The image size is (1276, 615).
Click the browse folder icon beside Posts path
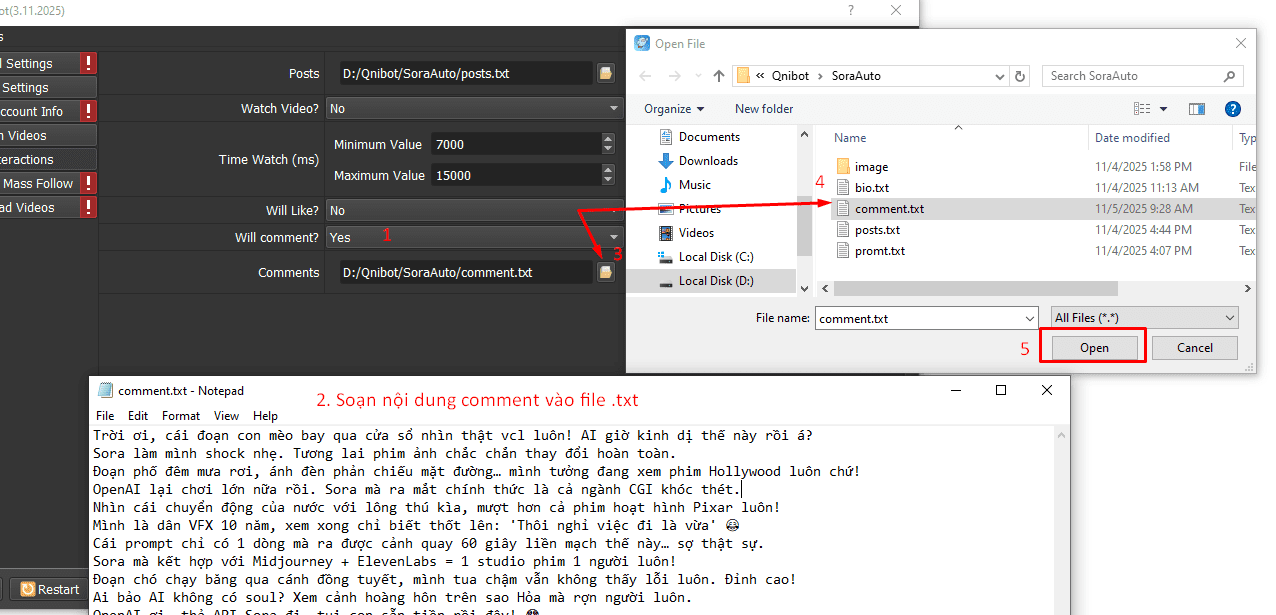point(606,73)
